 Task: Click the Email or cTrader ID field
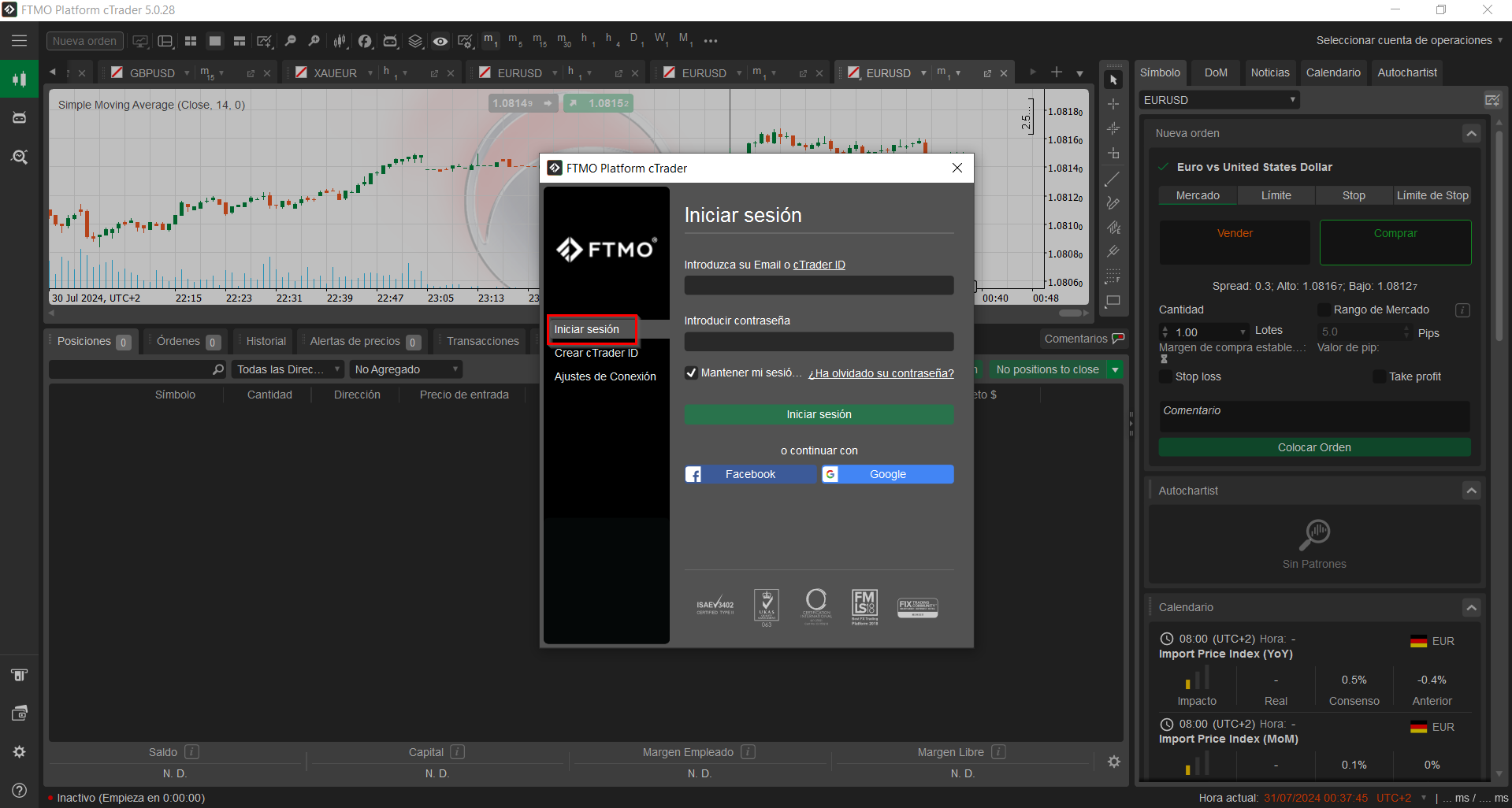pos(819,285)
